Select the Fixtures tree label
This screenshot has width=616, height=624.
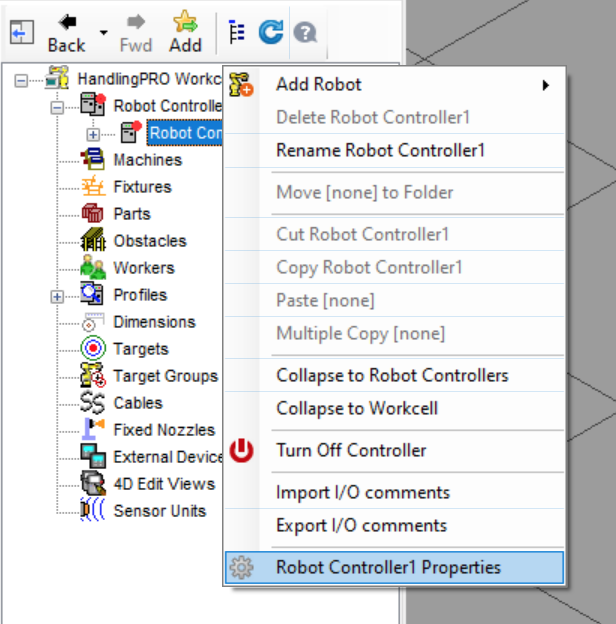(x=142, y=187)
